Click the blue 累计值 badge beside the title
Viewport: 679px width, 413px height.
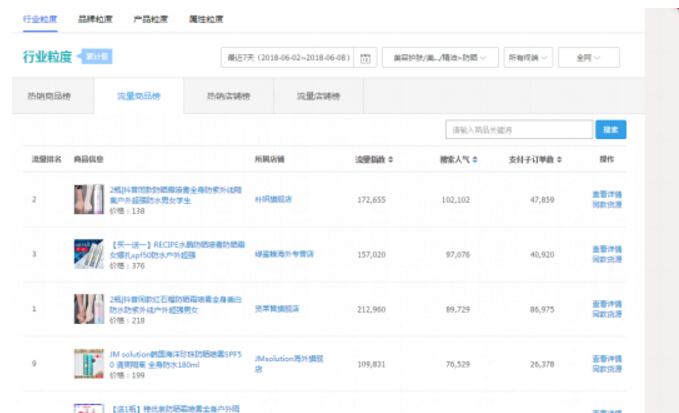[x=96, y=57]
